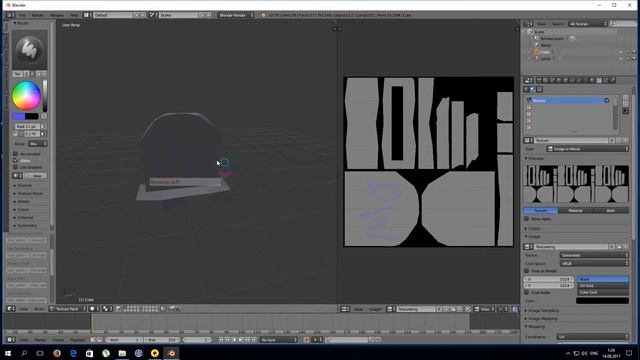Open the Texture properties tab icon

coord(599,80)
